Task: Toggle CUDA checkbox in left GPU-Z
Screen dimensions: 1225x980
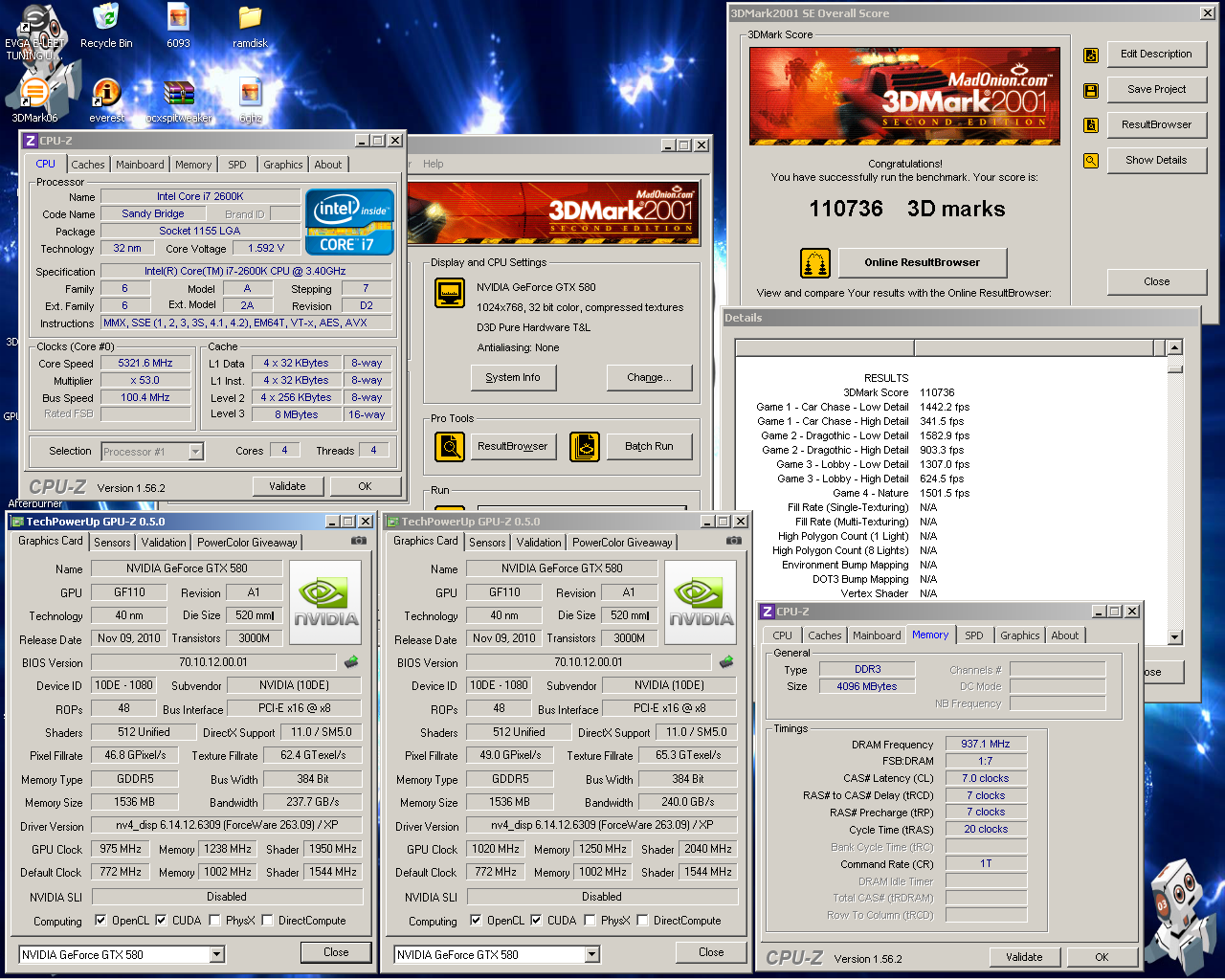Action: coord(161,921)
